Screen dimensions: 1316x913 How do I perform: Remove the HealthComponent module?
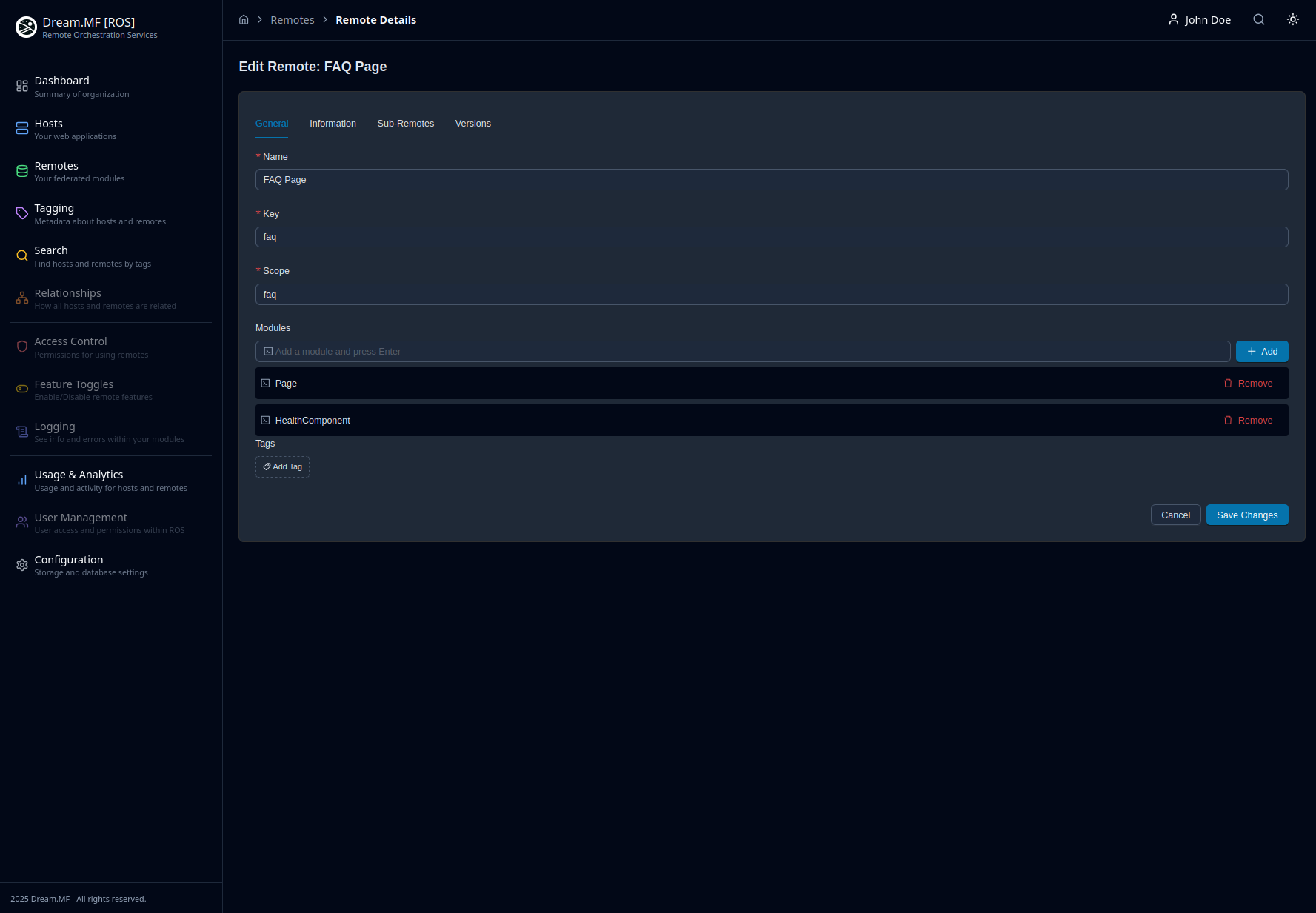tap(1248, 421)
